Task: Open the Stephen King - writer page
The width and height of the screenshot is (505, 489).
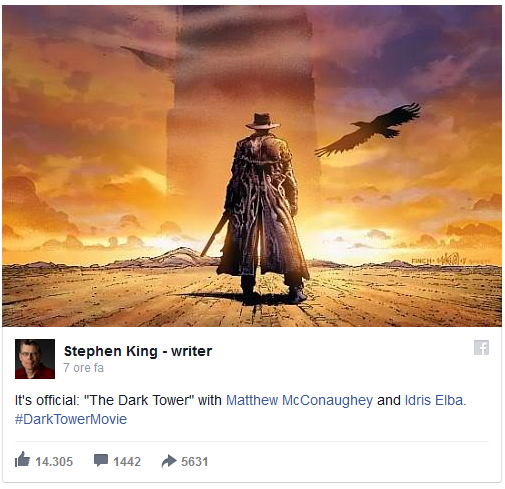Action: [138, 351]
